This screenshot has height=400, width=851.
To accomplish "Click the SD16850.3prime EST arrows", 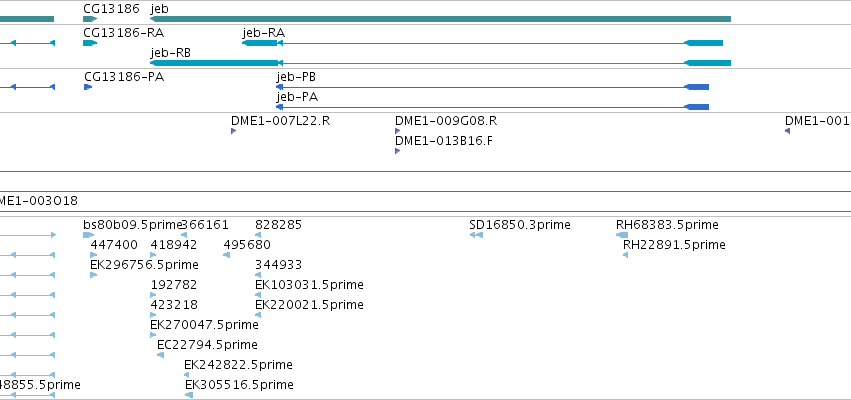I will point(476,235).
